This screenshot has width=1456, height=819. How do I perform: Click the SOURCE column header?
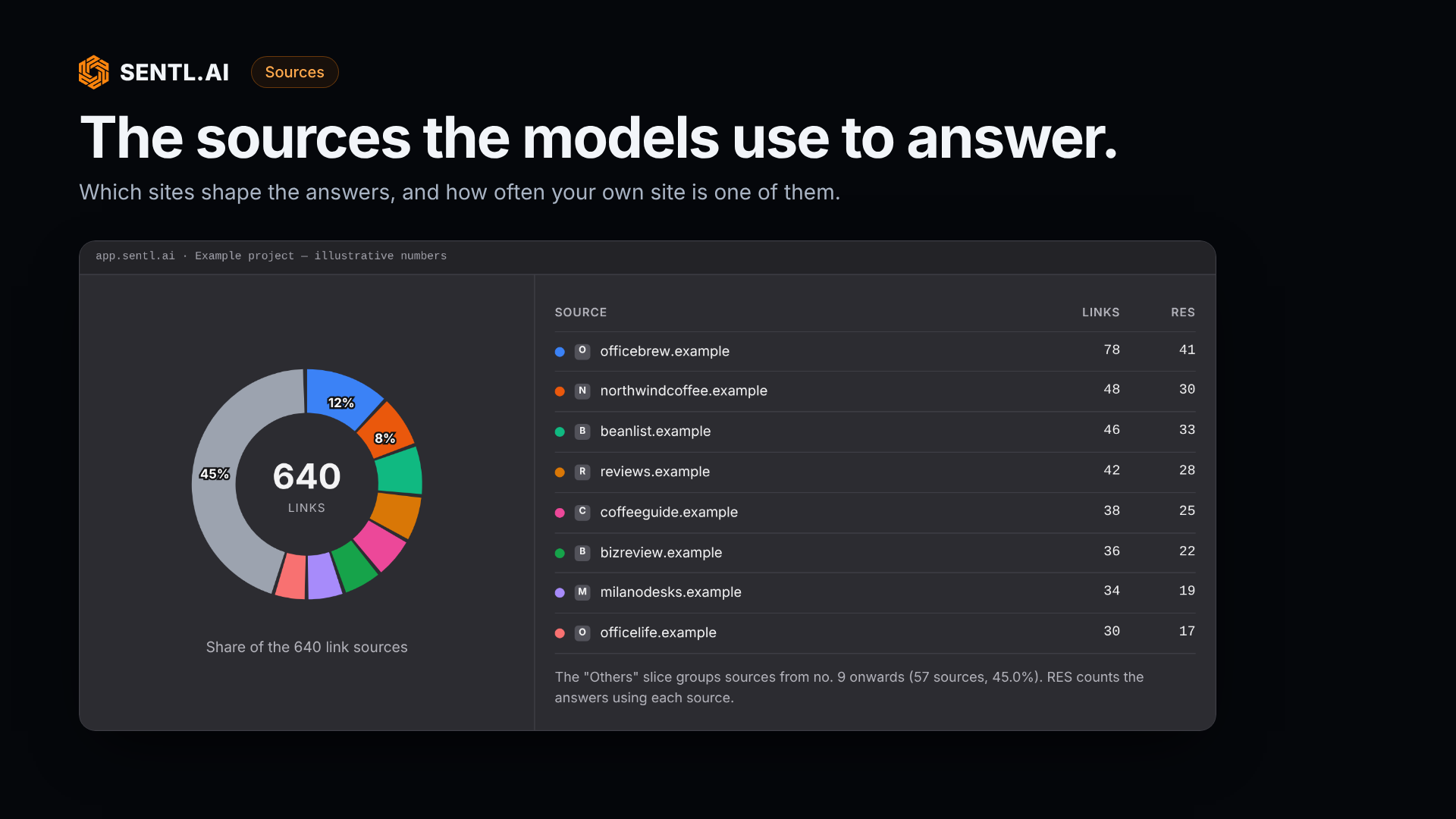[580, 312]
